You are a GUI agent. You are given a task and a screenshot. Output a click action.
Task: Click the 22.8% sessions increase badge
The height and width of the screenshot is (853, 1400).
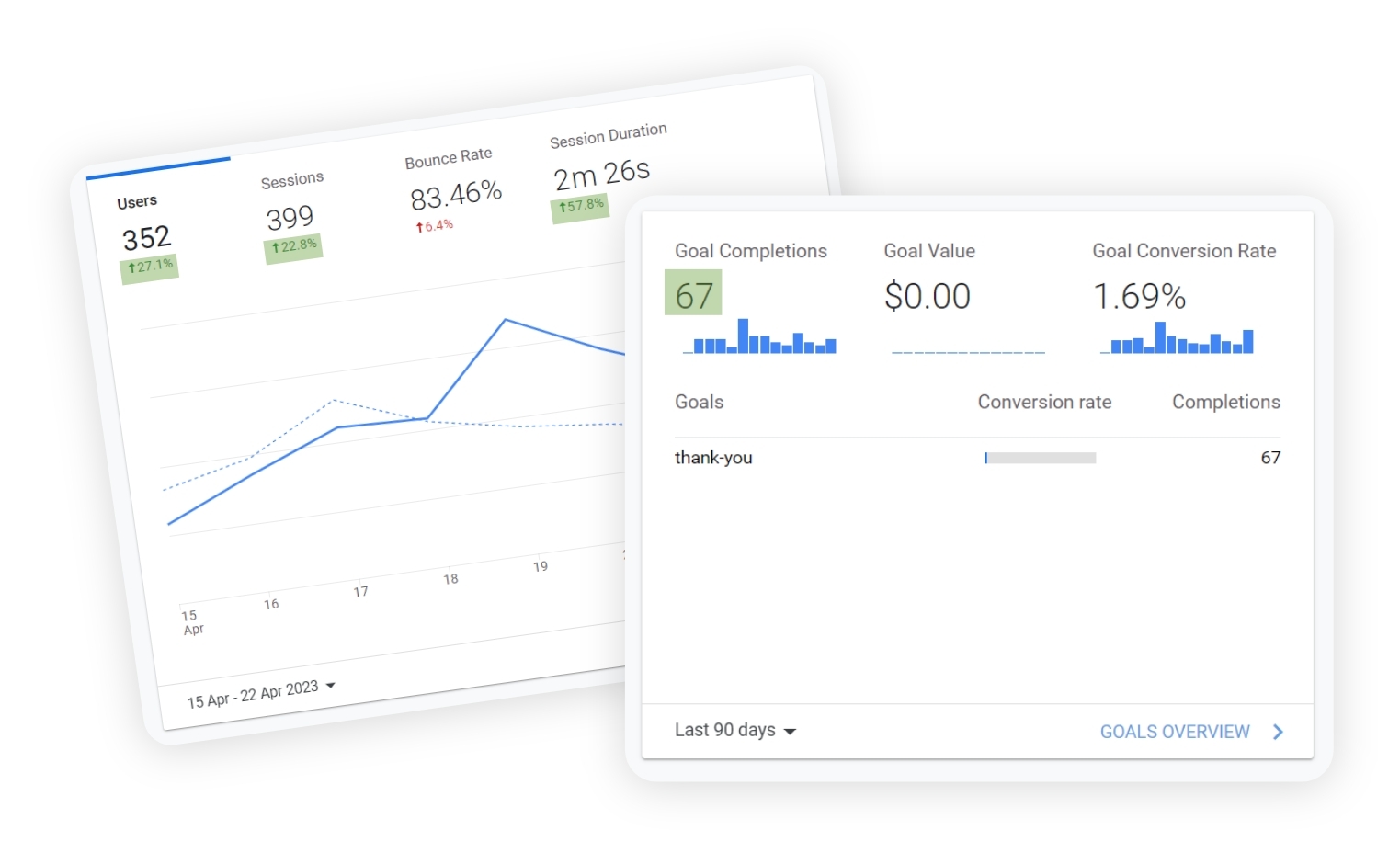293,246
